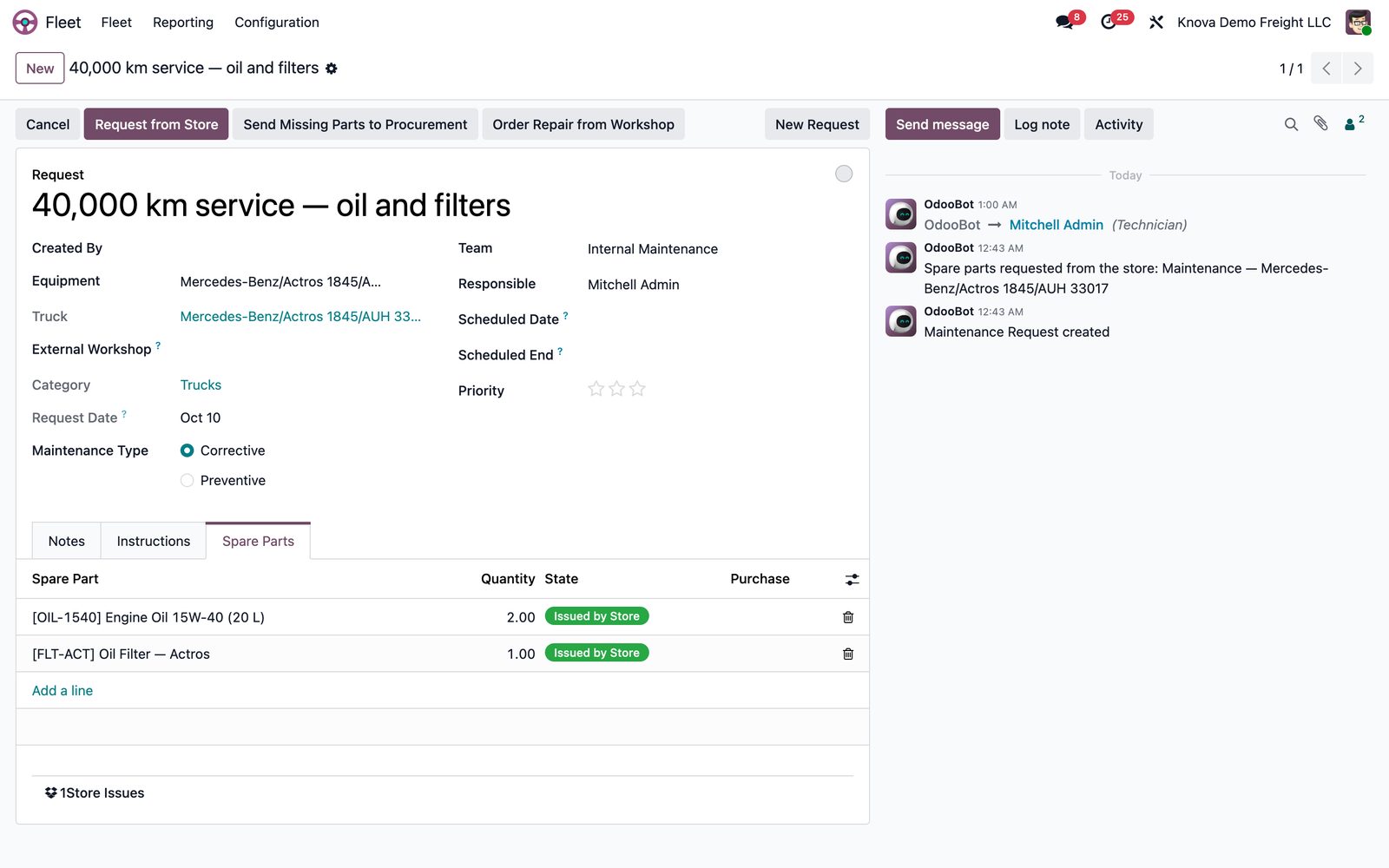Click Request from Store button
Viewport: 1389px width, 868px height.
[156, 124]
